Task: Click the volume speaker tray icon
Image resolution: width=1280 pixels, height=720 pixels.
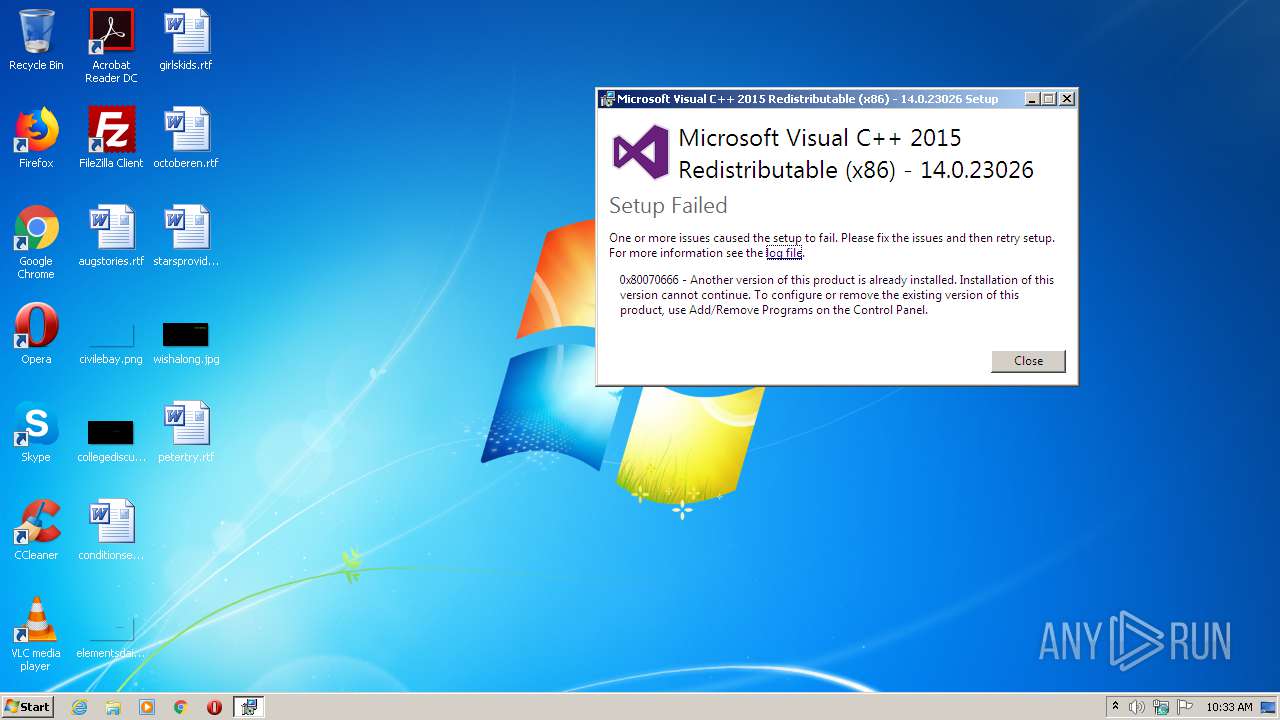Action: click(x=1137, y=707)
